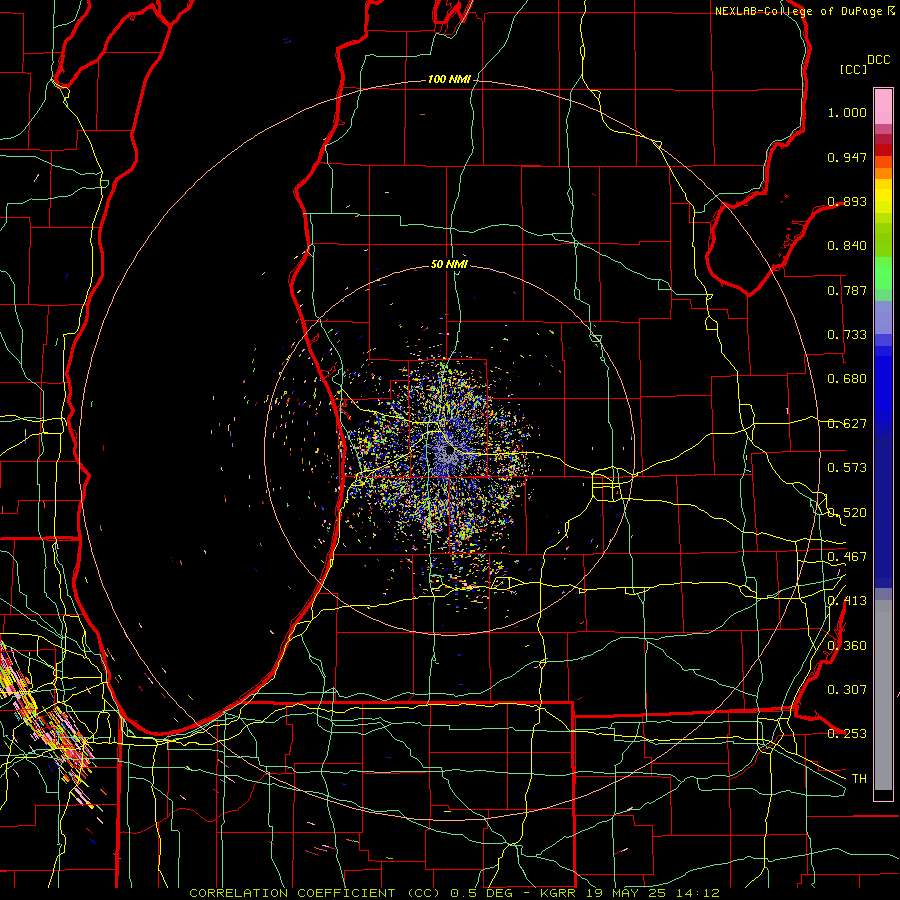Screen dimensions: 900x900
Task: Pick the pink color band at top of scale
Action: tap(883, 107)
